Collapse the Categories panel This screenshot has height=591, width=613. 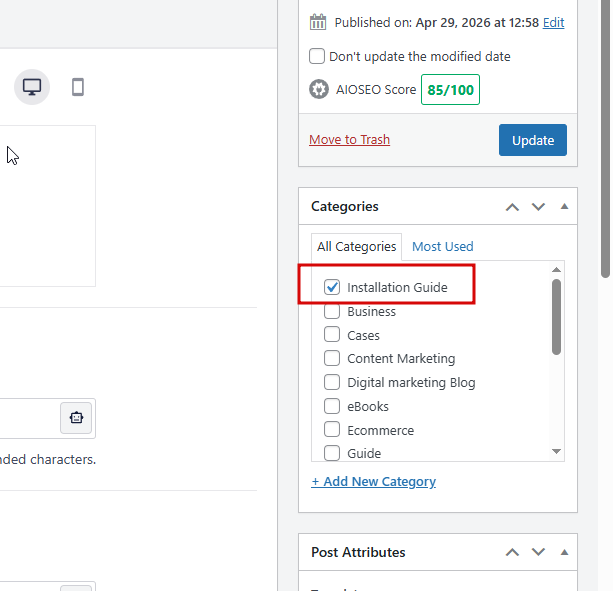tap(564, 207)
